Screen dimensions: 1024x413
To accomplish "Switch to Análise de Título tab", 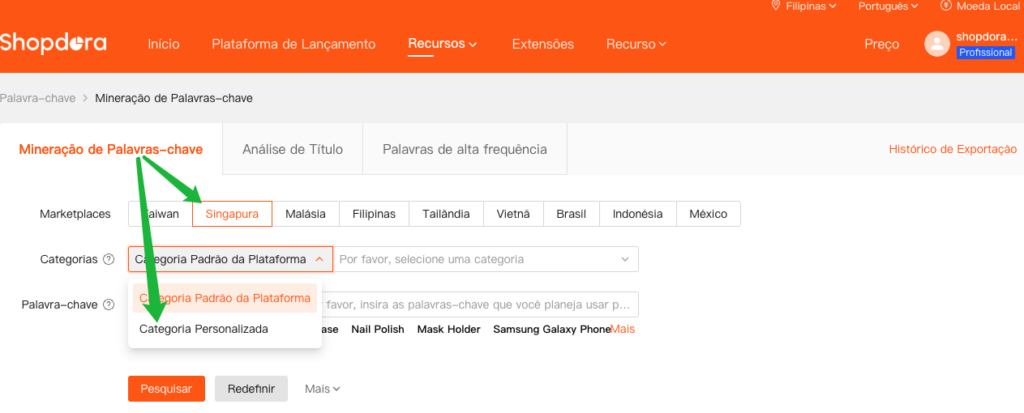I will click(x=292, y=149).
